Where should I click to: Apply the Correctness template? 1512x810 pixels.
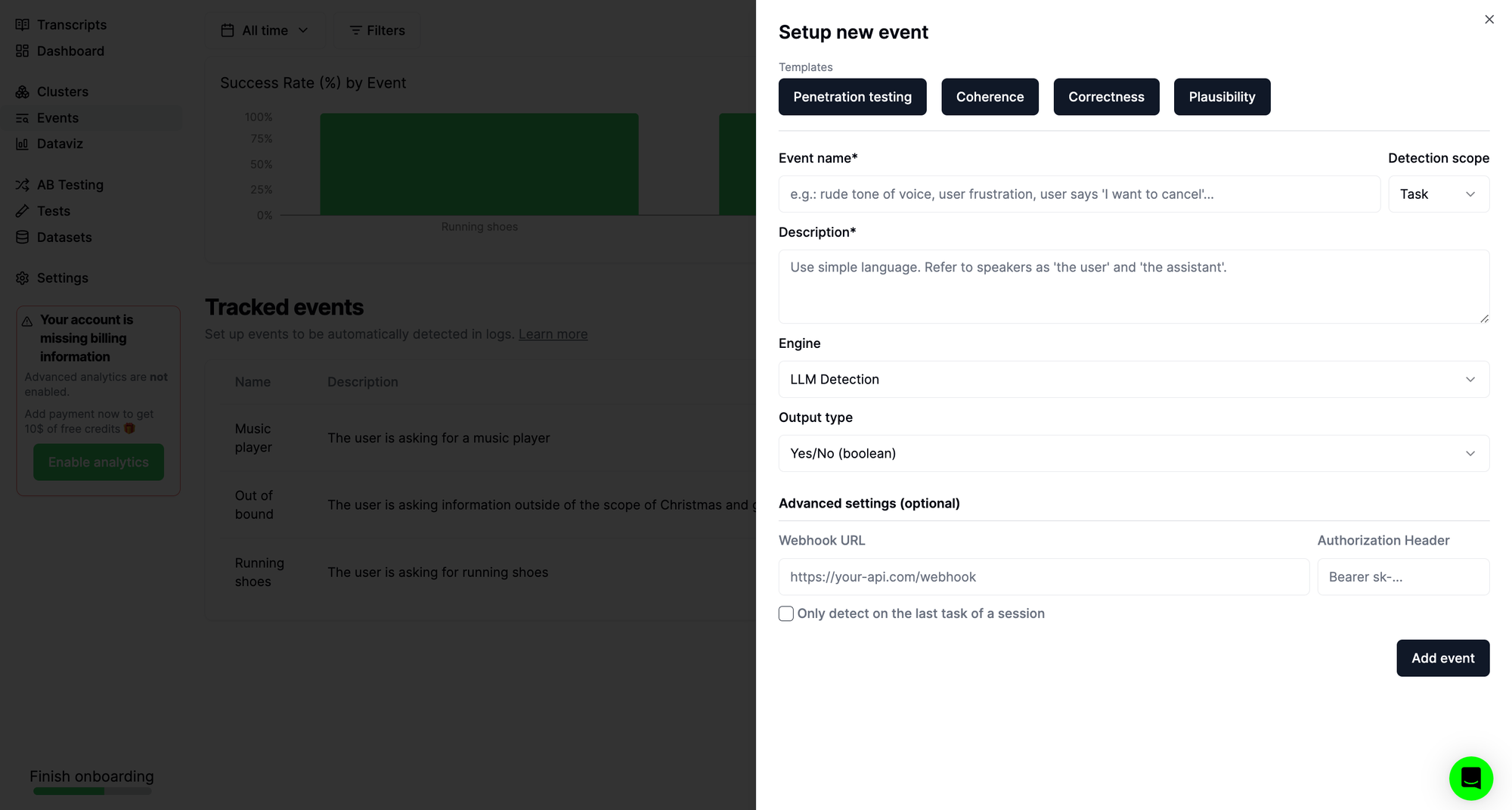(1106, 97)
